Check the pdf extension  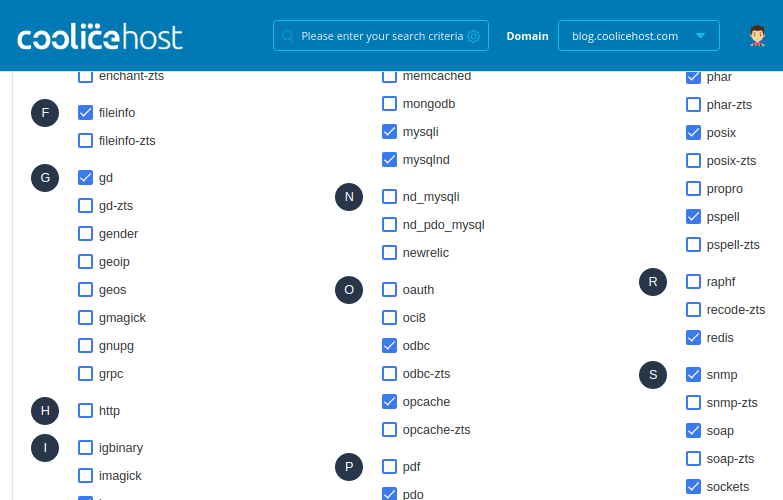pyautogui.click(x=390, y=467)
